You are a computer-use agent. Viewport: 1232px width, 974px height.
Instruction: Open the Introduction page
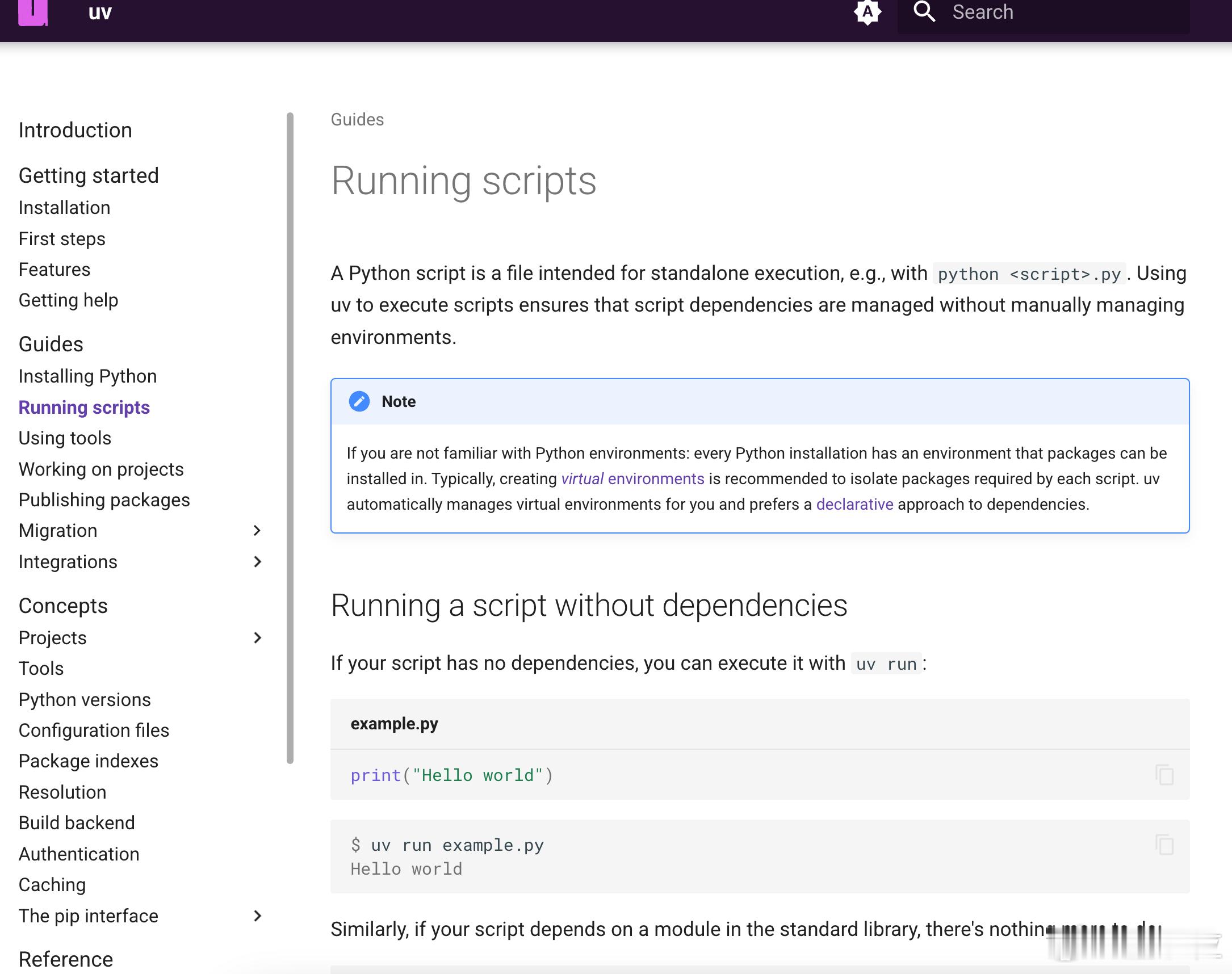(x=76, y=130)
